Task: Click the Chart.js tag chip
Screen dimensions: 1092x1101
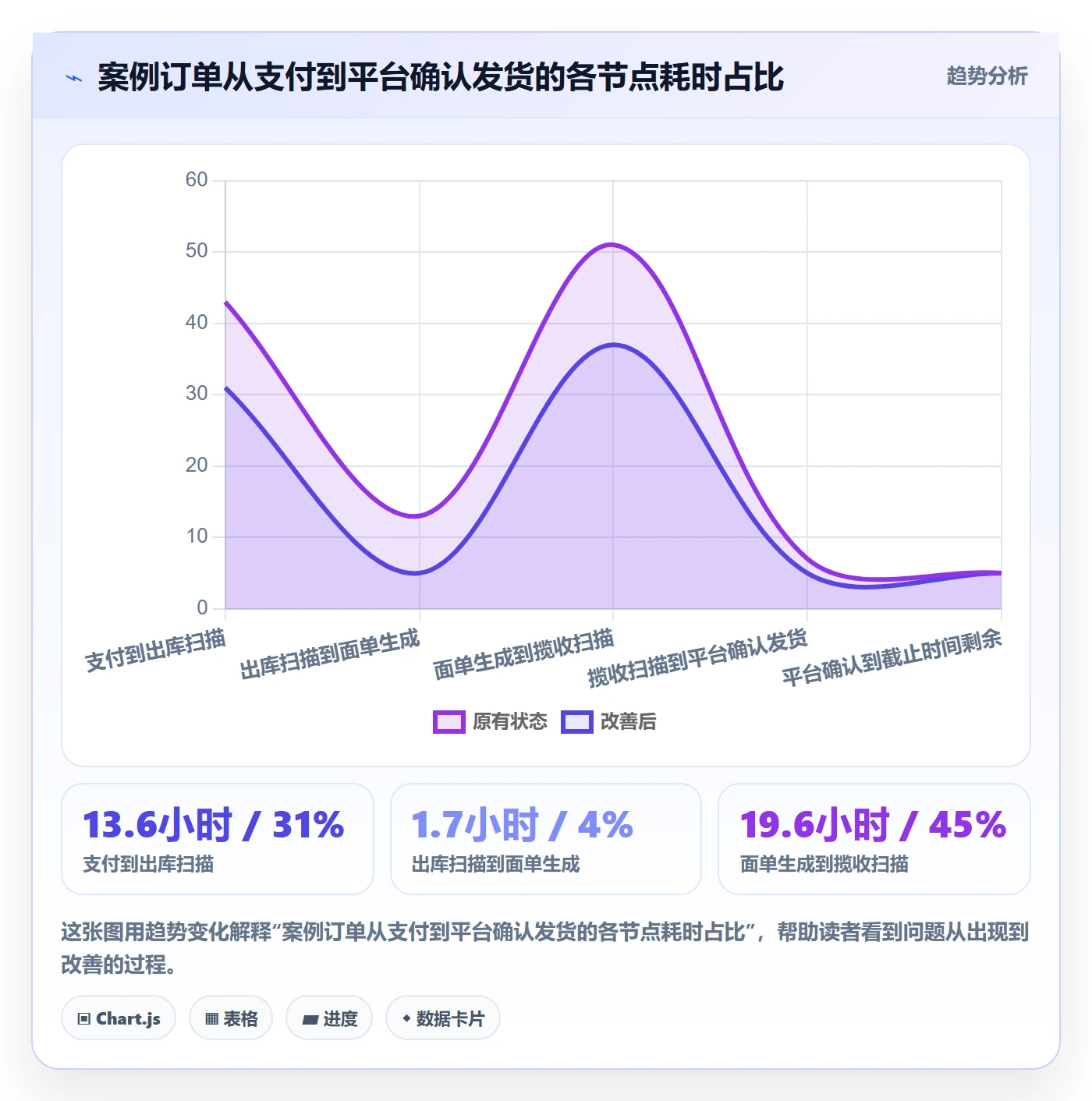Action: [x=119, y=1018]
